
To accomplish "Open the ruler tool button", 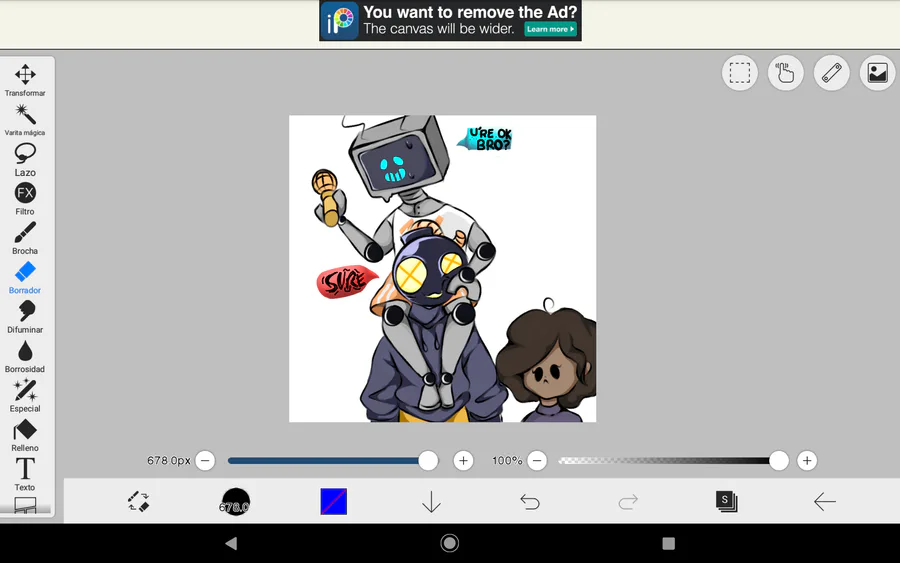I will pos(831,73).
